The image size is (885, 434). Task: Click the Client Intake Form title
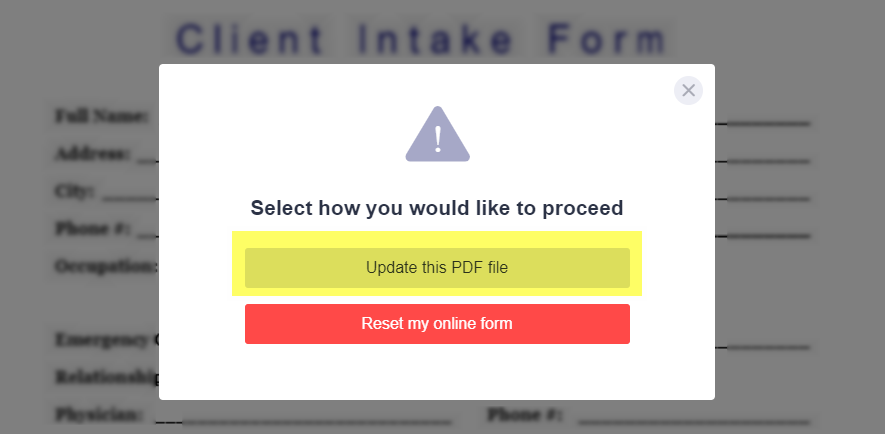422,40
